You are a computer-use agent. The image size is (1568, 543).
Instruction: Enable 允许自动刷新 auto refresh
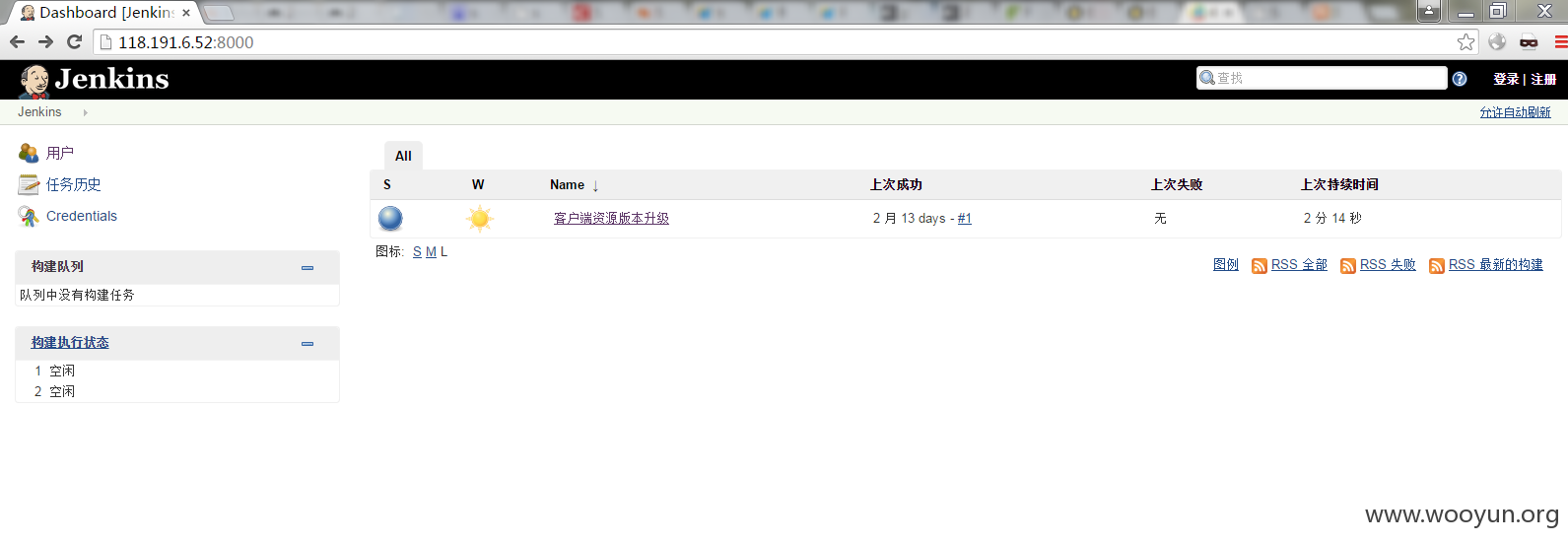pos(1515,112)
